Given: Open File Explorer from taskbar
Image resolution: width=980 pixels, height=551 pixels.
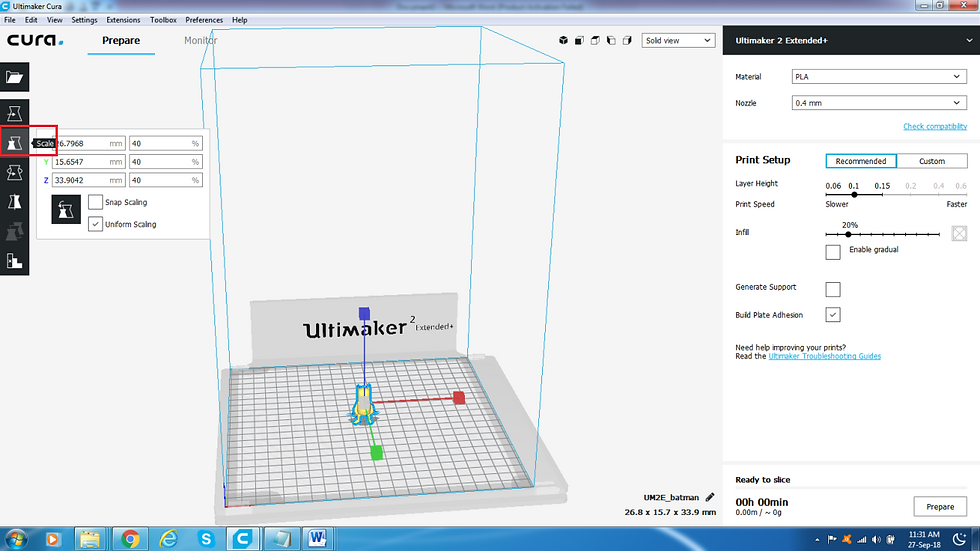Looking at the screenshot, I should point(91,539).
